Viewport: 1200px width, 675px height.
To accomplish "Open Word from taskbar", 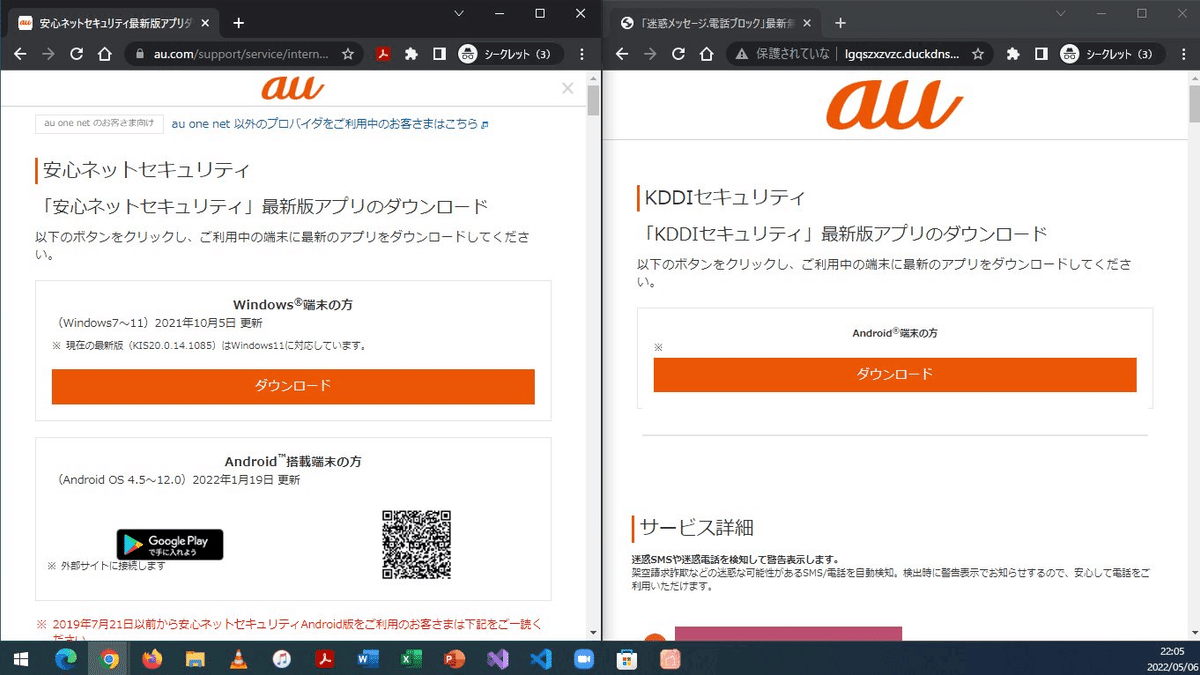I will (368, 659).
